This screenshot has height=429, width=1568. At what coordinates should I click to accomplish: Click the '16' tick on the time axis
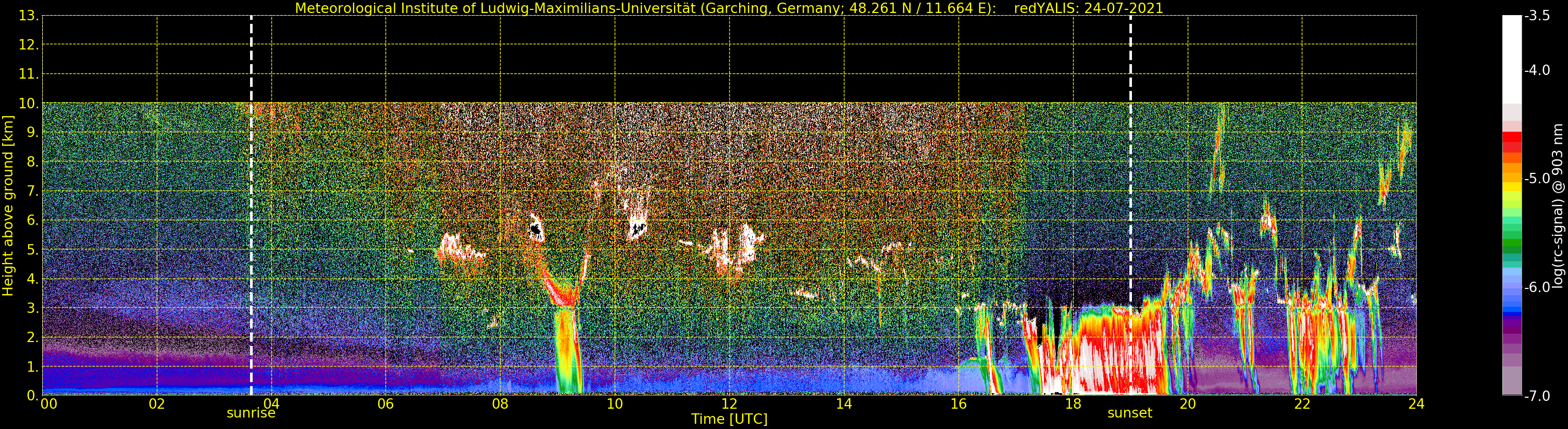(959, 404)
